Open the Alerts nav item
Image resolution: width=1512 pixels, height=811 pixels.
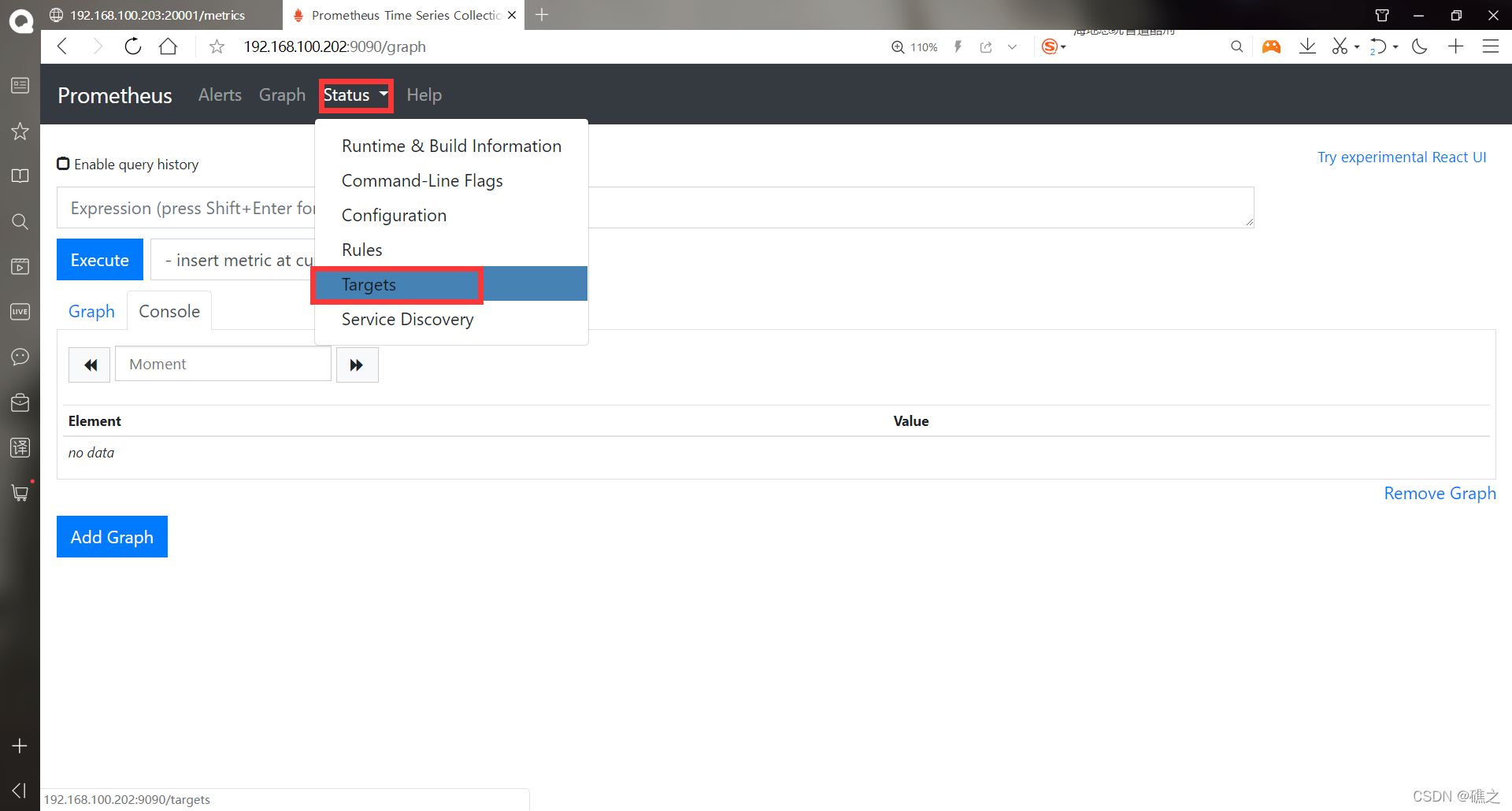click(220, 94)
